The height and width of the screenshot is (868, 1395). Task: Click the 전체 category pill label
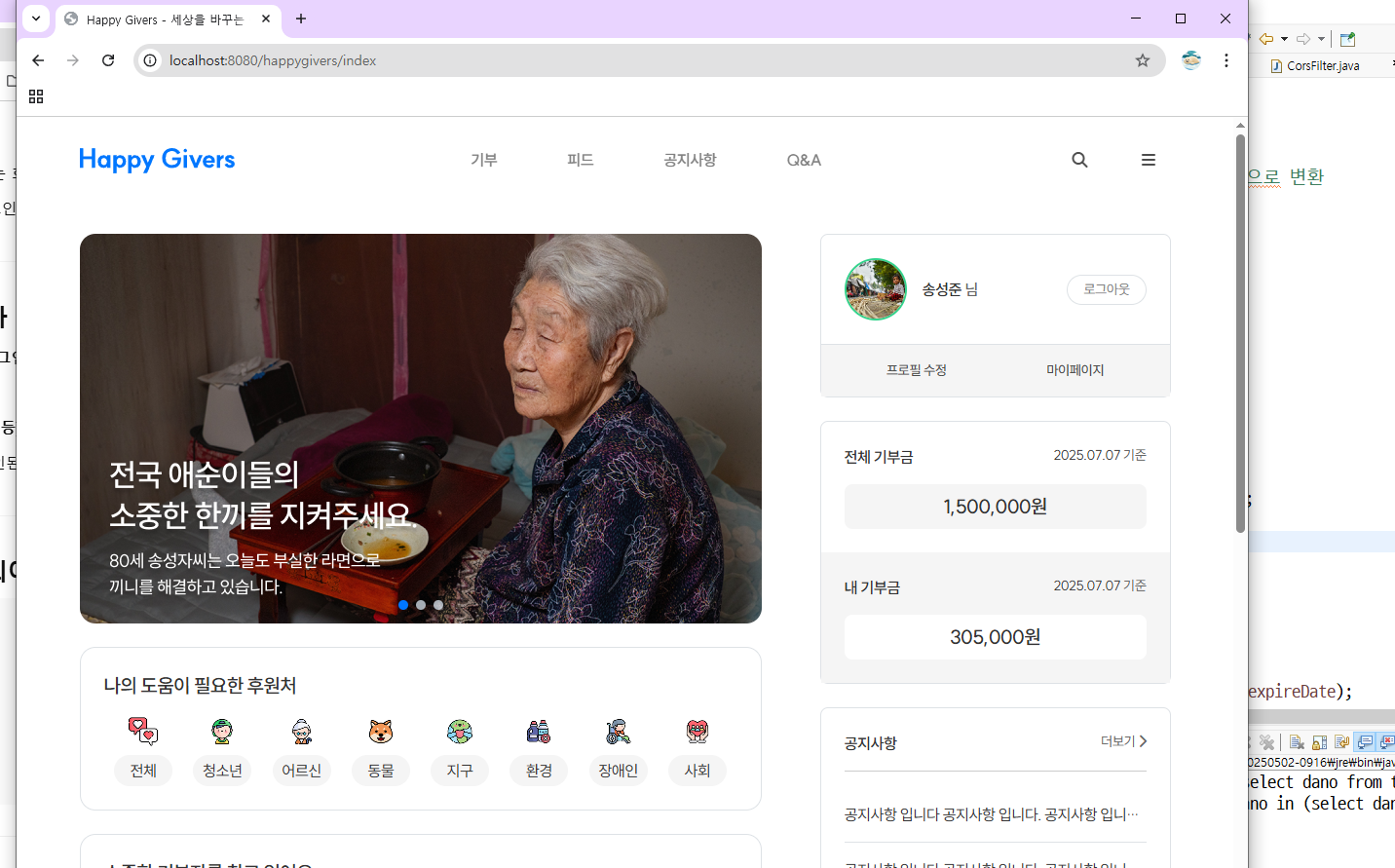point(143,771)
